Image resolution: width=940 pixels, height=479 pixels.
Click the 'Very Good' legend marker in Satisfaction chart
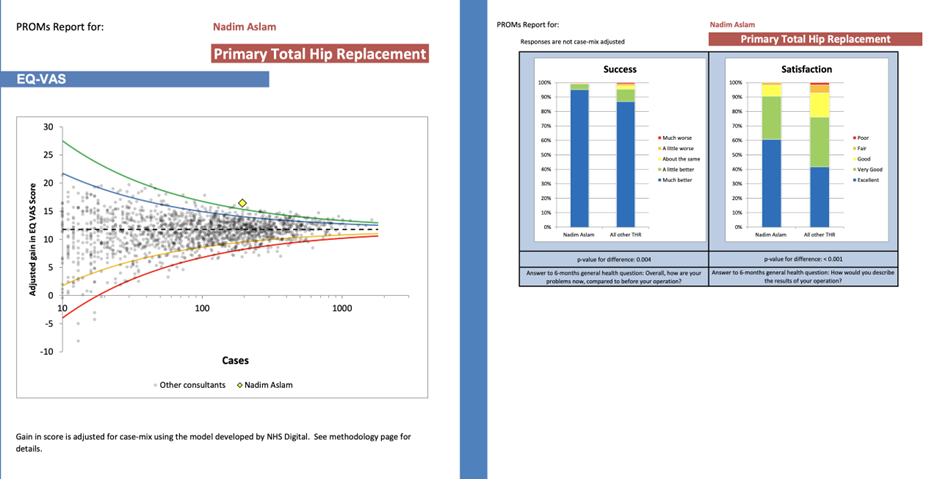[x=852, y=169]
